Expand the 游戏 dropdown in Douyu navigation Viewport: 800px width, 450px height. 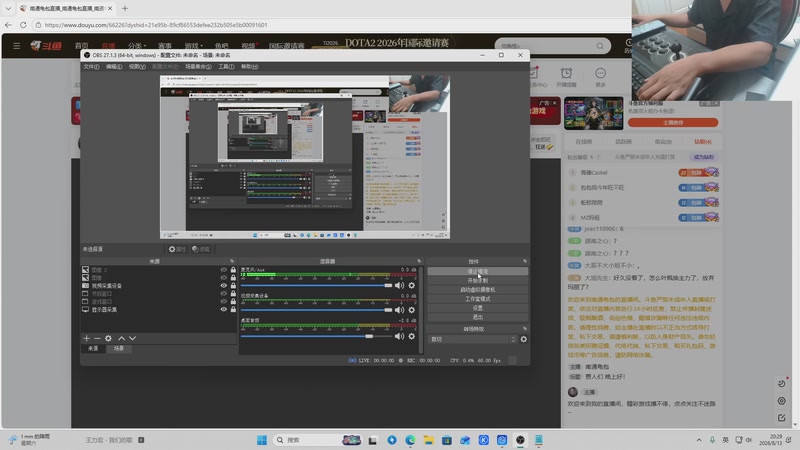point(193,46)
